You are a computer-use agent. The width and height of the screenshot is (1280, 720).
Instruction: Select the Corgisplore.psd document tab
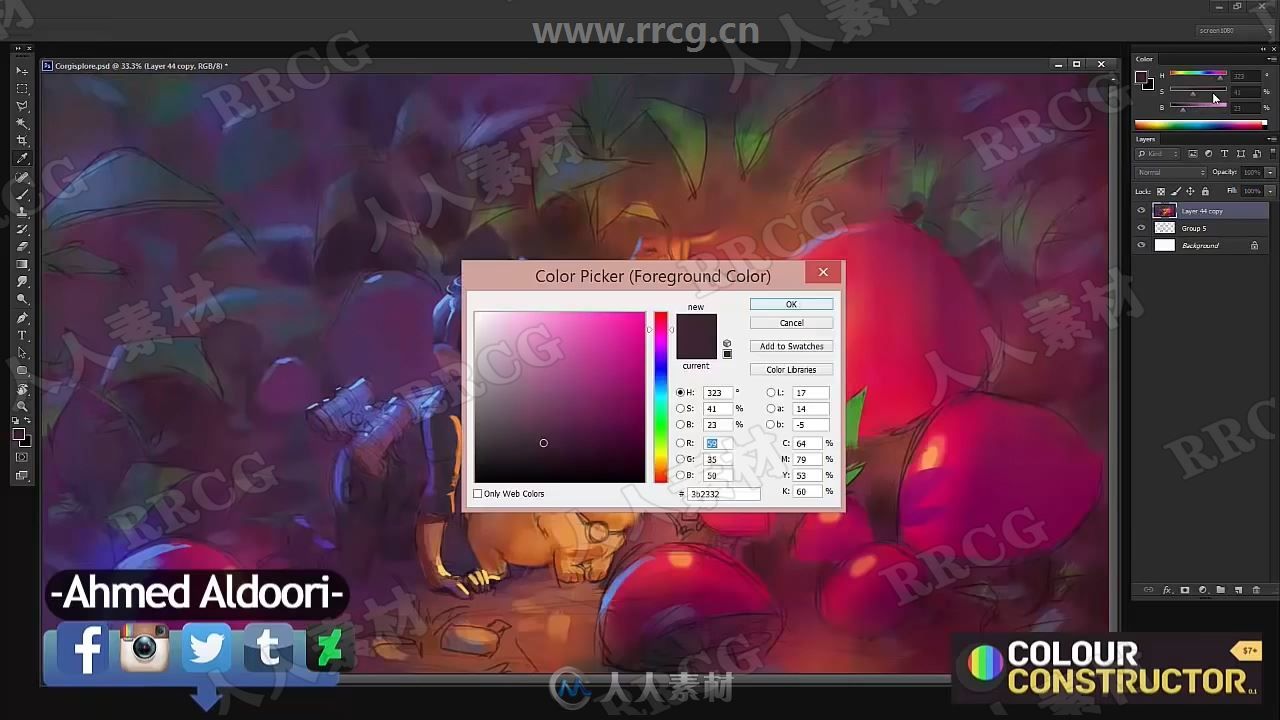pos(141,66)
